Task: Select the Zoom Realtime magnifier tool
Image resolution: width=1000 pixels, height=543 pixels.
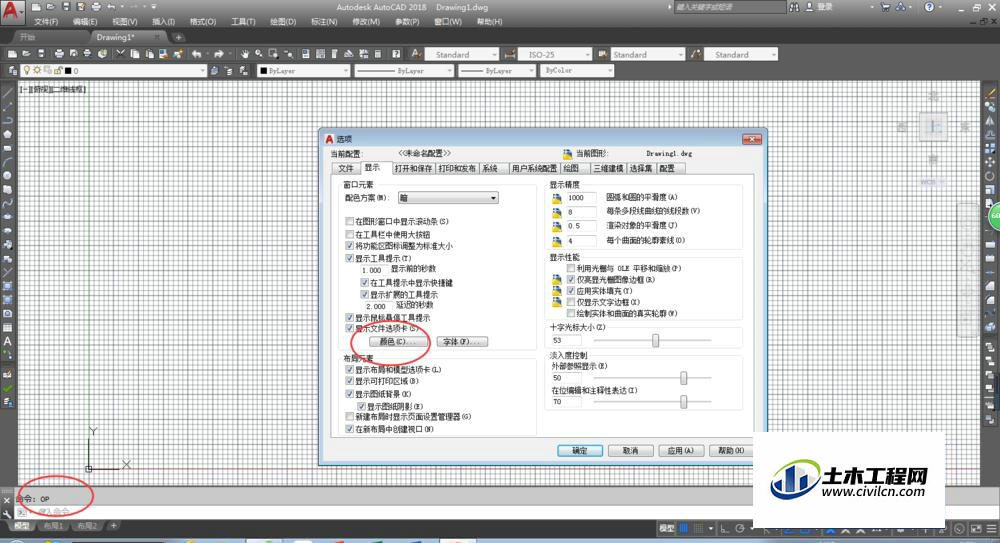Action: [259, 54]
